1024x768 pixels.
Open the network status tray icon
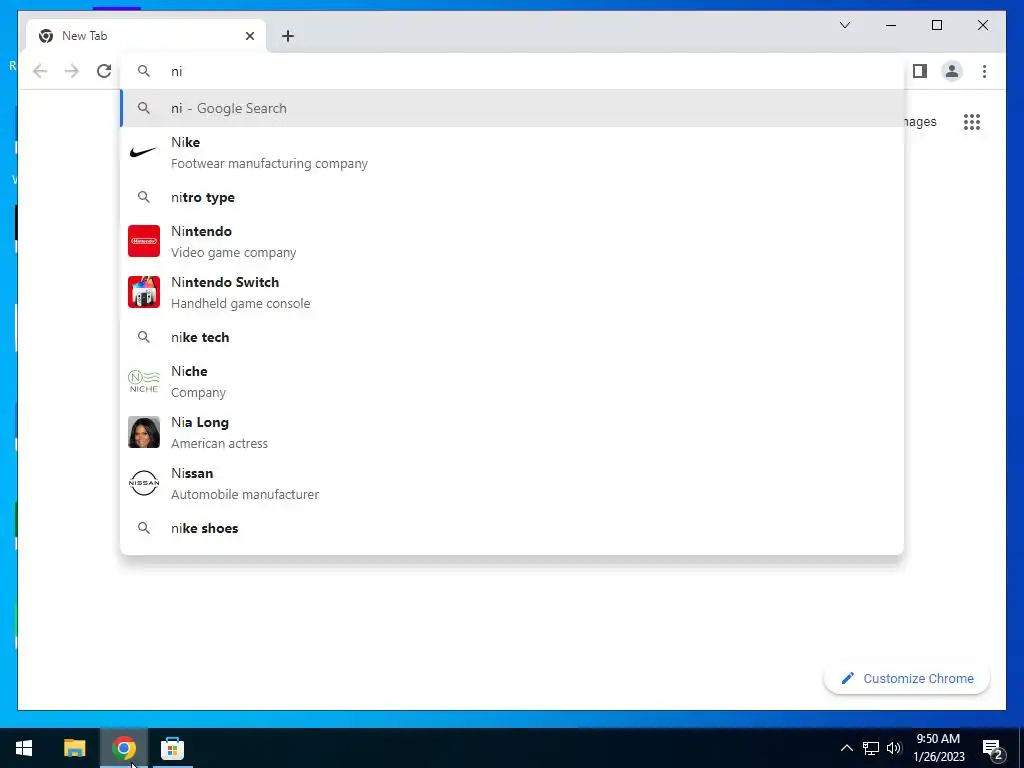click(871, 748)
